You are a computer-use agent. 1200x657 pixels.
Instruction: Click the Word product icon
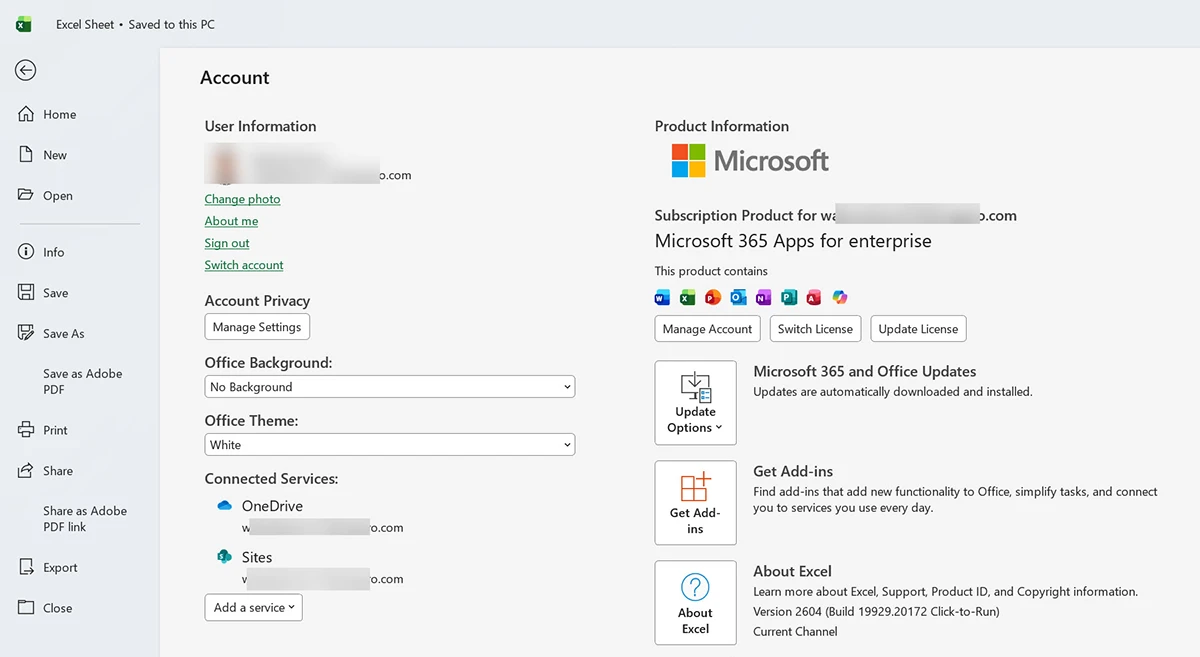click(x=662, y=297)
